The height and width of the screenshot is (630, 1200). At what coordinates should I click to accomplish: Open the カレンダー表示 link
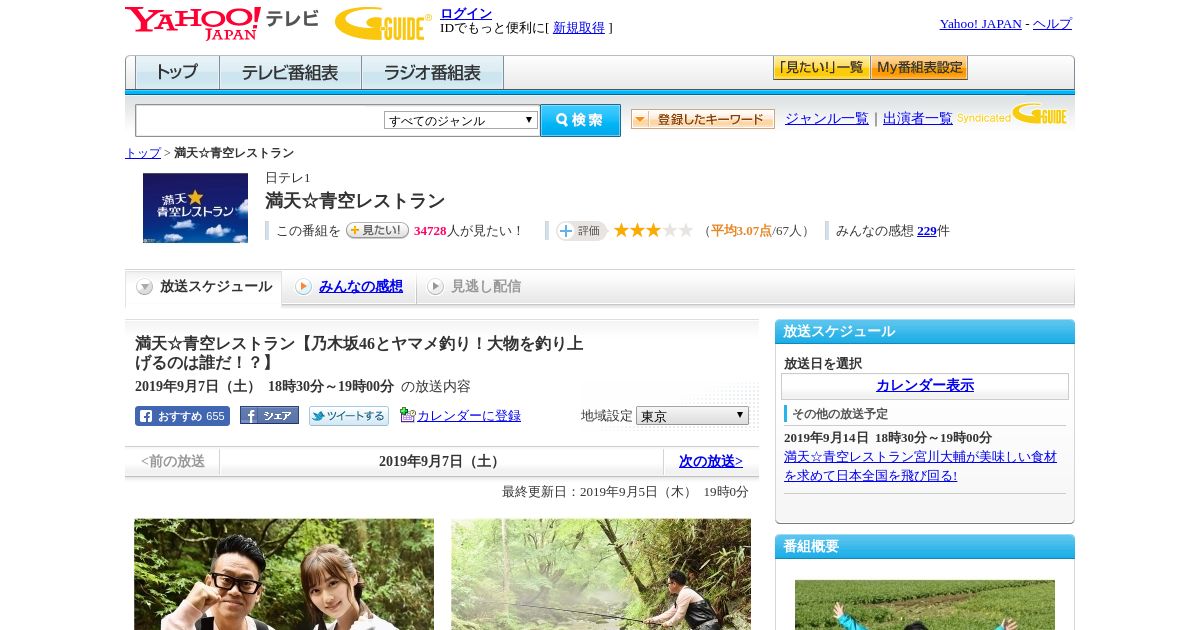click(925, 385)
